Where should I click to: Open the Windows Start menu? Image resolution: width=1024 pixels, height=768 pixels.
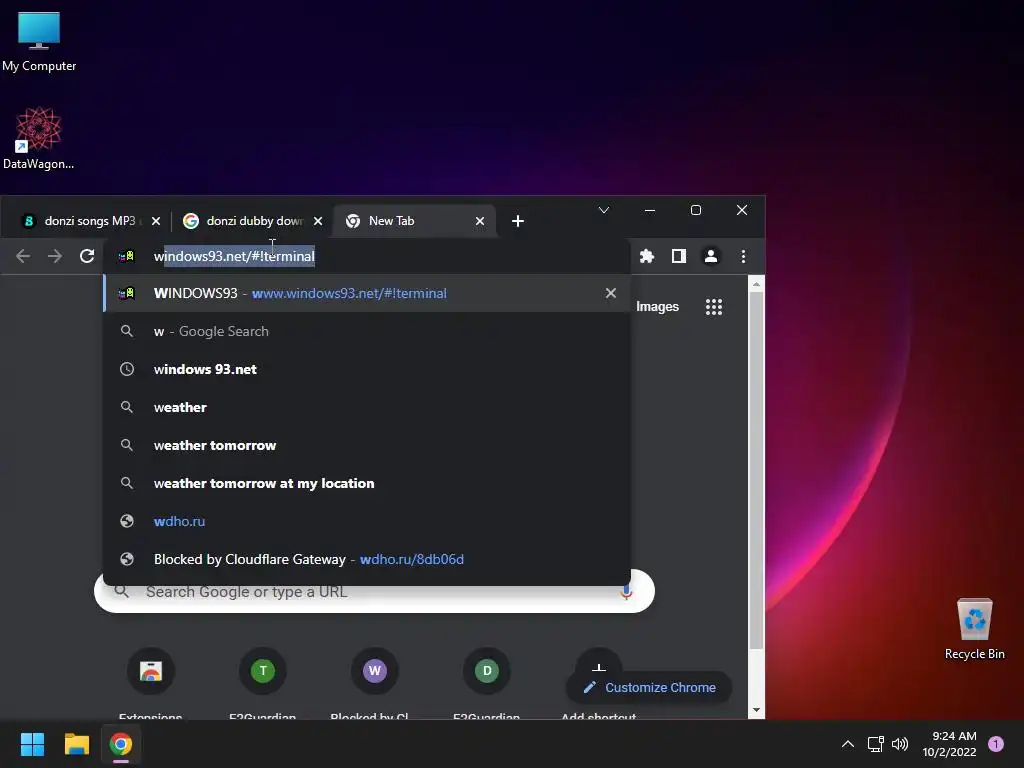point(32,744)
